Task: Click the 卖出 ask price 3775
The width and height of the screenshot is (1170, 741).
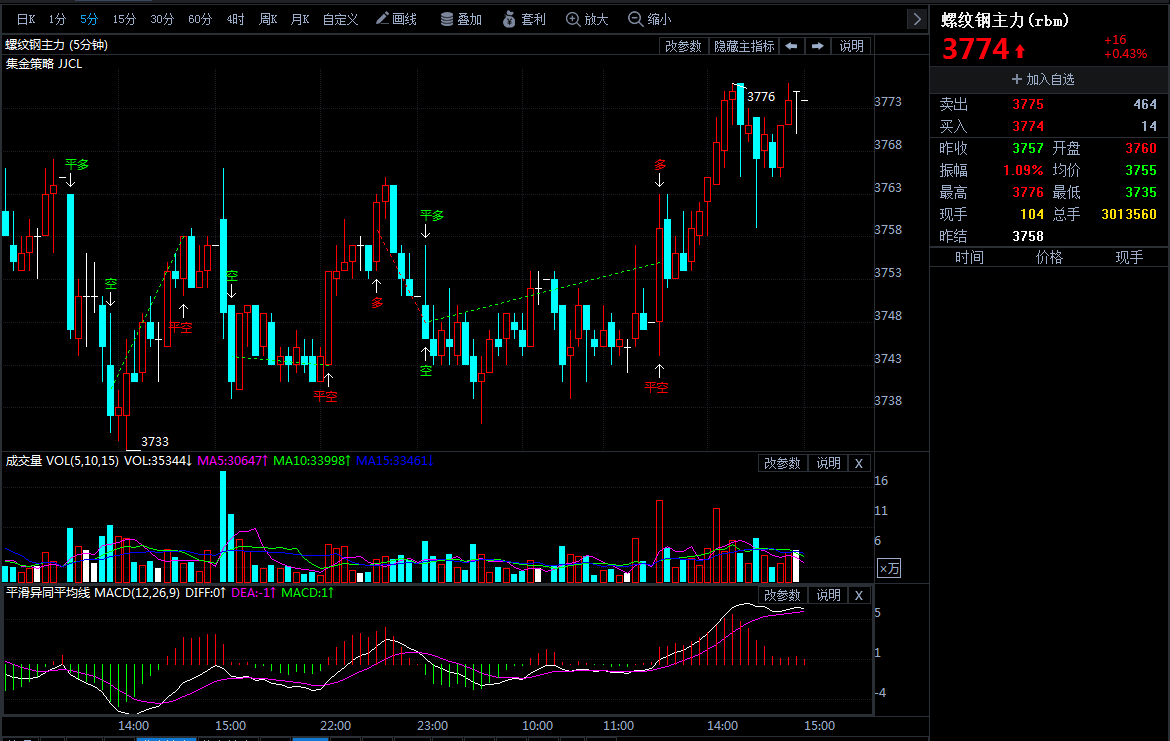Action: pos(1027,104)
